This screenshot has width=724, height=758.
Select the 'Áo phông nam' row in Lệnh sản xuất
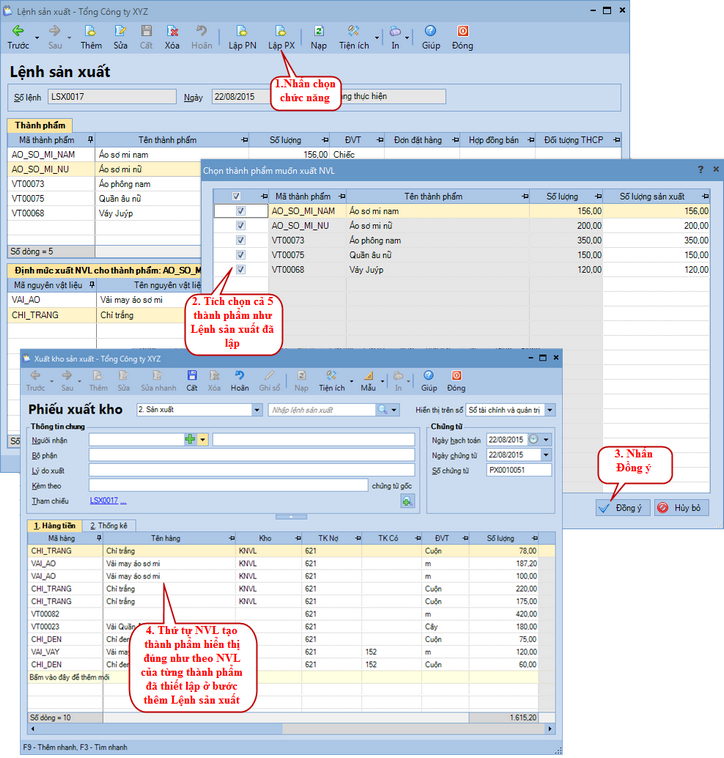pos(104,184)
